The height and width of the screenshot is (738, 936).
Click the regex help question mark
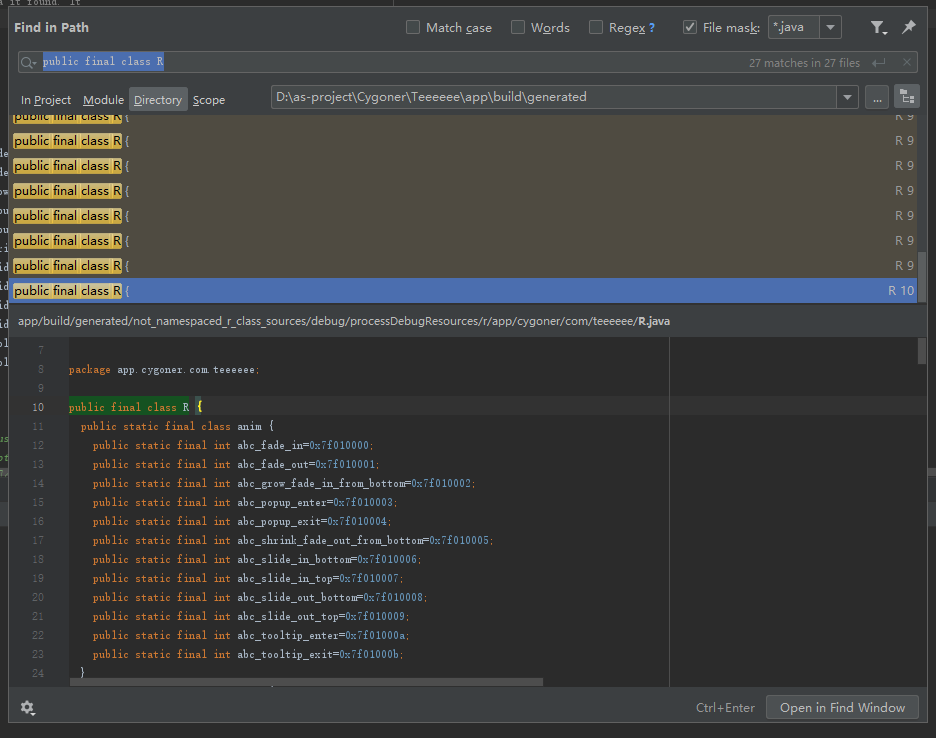click(653, 28)
